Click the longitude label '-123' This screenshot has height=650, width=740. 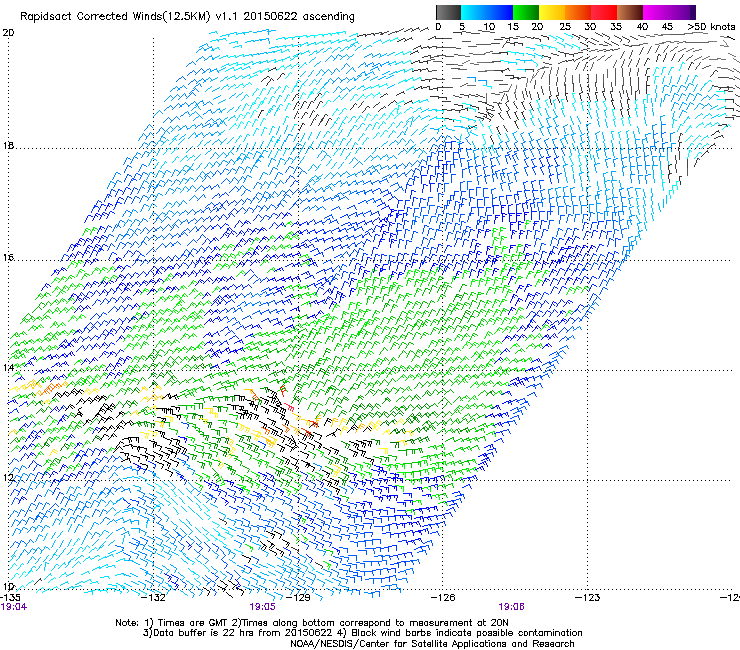[587, 597]
